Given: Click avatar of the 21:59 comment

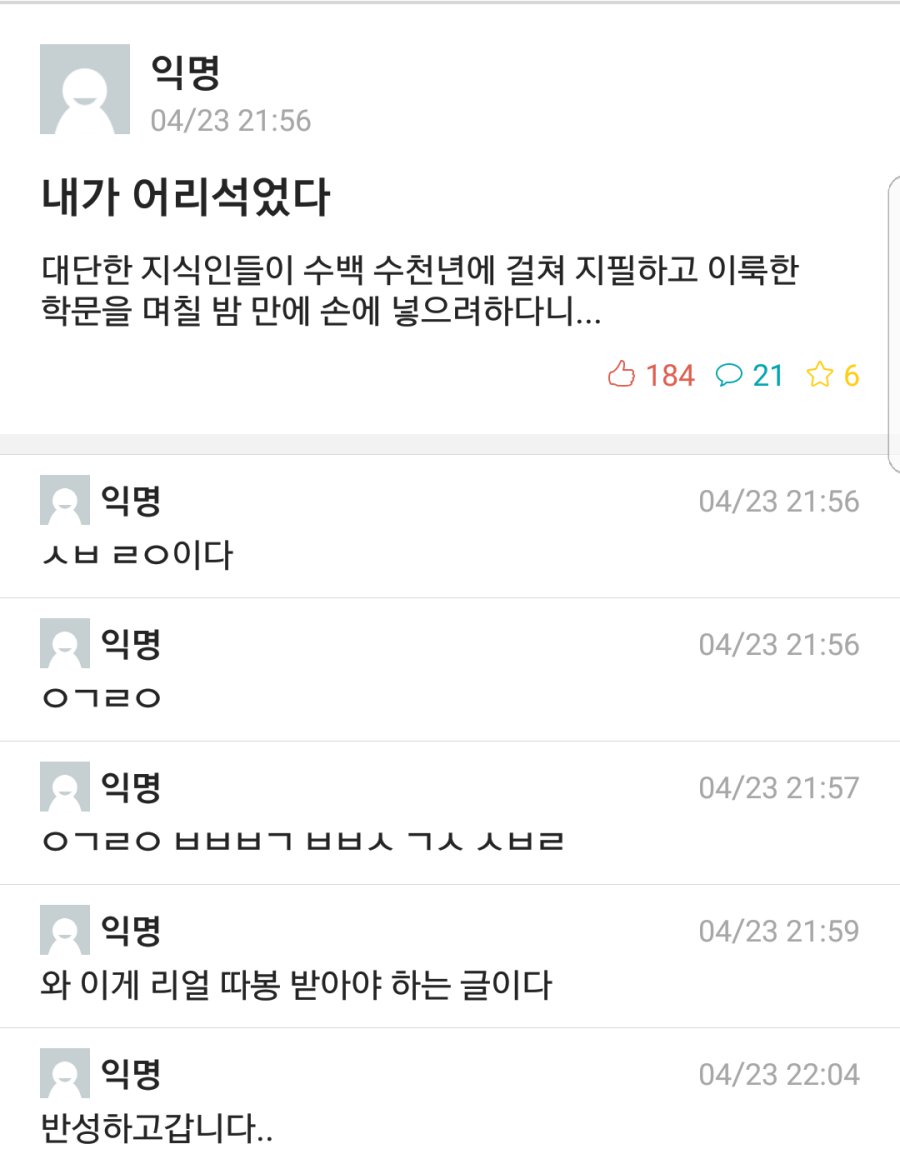Looking at the screenshot, I should coord(64,930).
